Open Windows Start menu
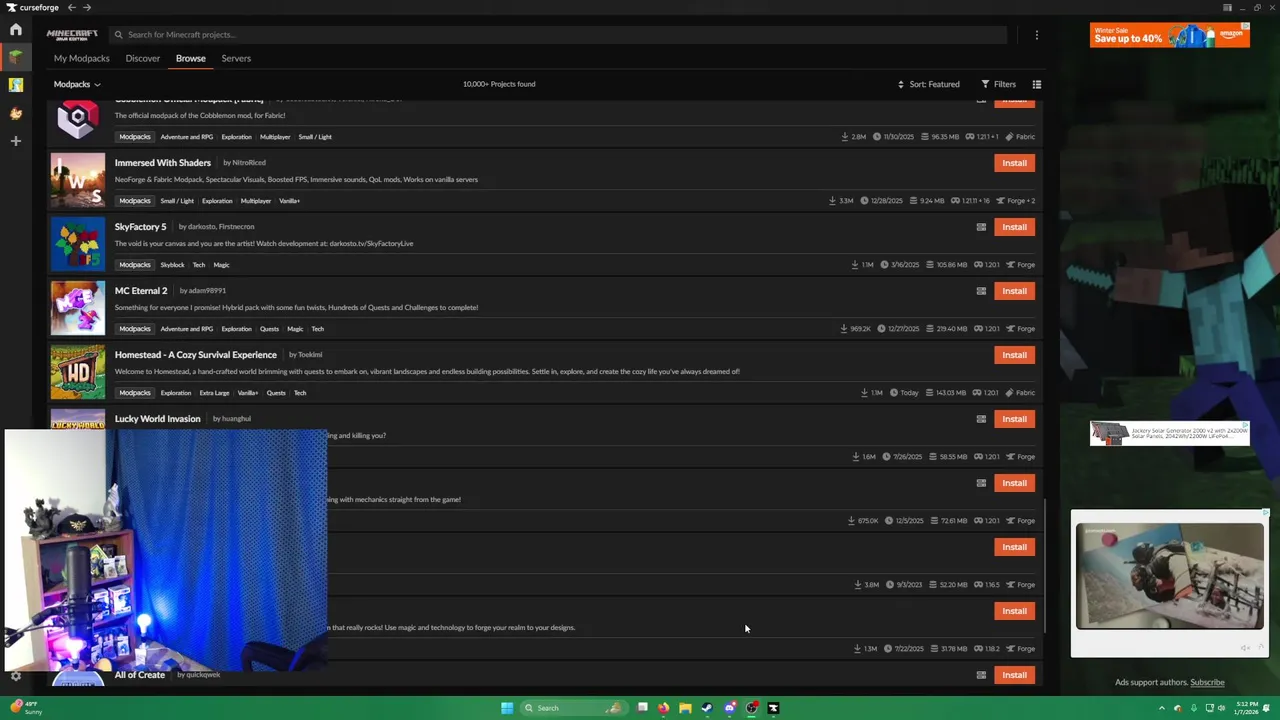 [x=507, y=708]
